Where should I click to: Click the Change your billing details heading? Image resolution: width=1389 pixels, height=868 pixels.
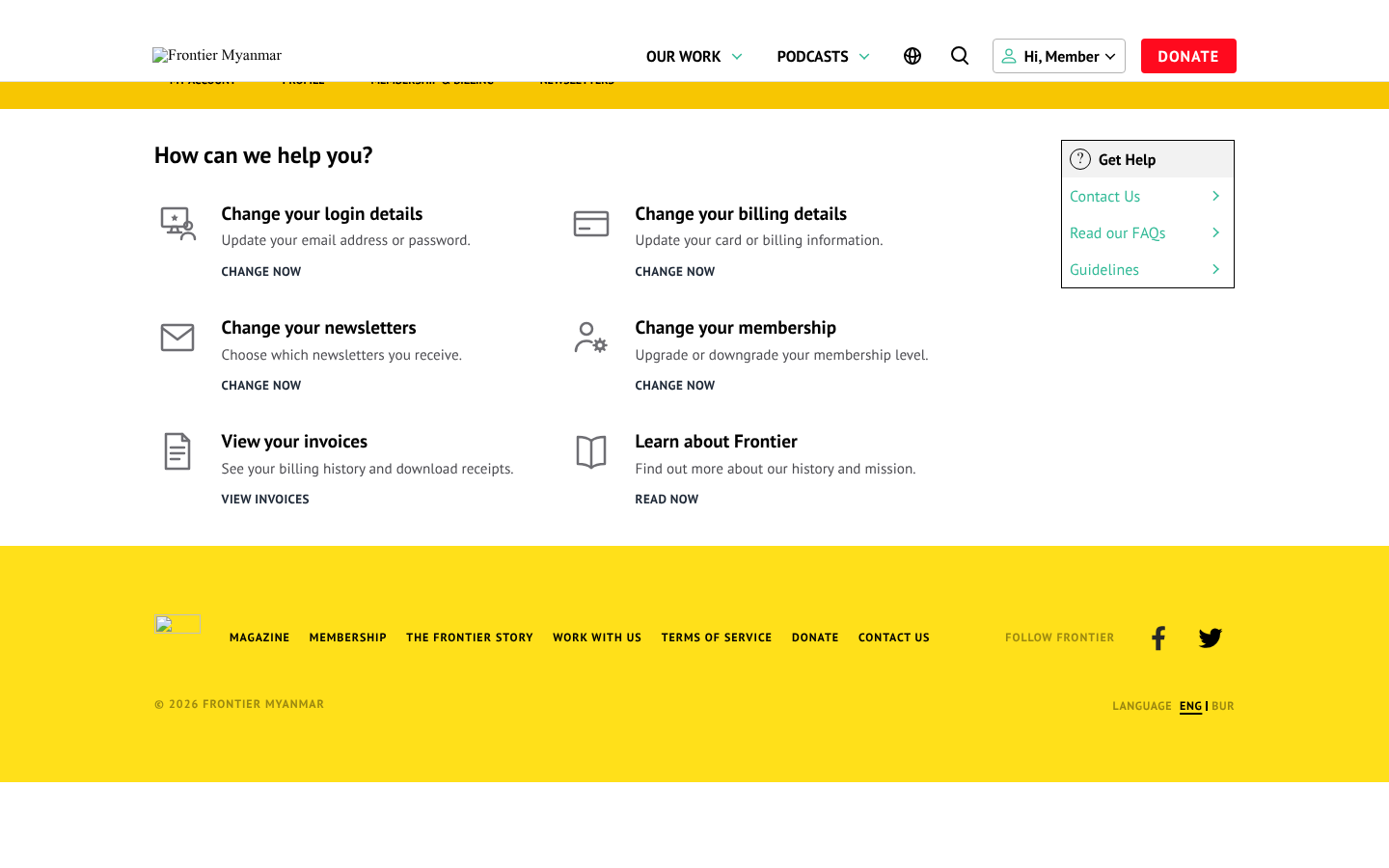click(741, 213)
